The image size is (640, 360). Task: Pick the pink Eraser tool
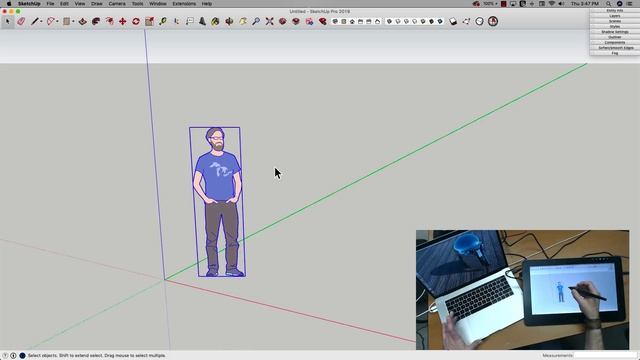(x=21, y=21)
